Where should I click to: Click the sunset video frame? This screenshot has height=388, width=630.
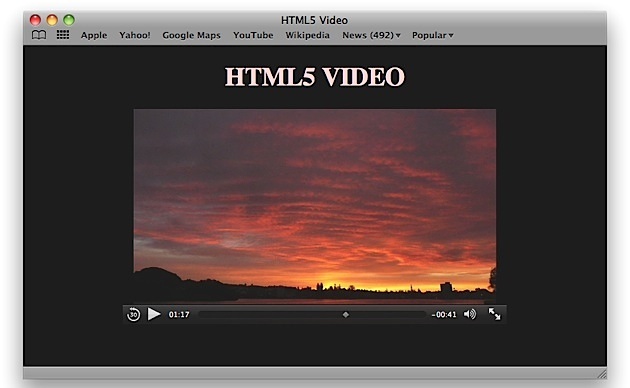(315, 206)
